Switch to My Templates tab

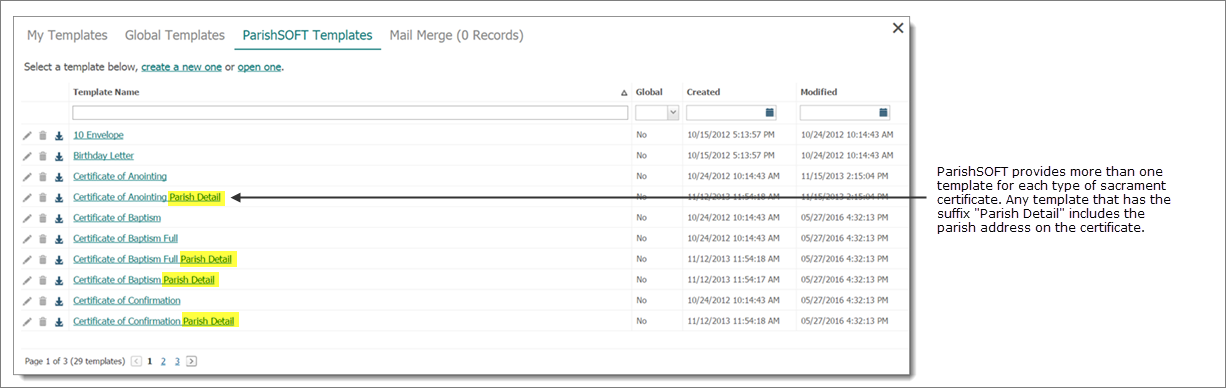67,35
